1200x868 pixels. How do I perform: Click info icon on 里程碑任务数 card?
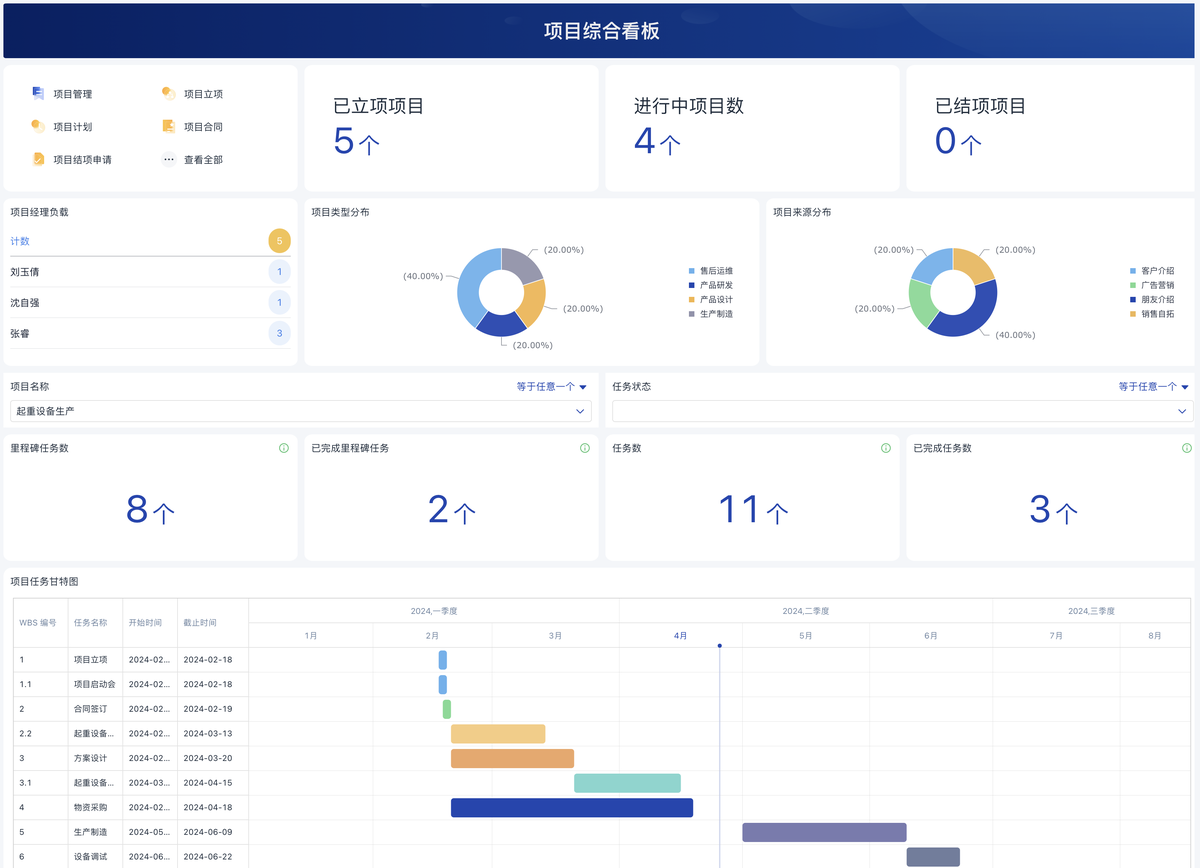(x=284, y=448)
